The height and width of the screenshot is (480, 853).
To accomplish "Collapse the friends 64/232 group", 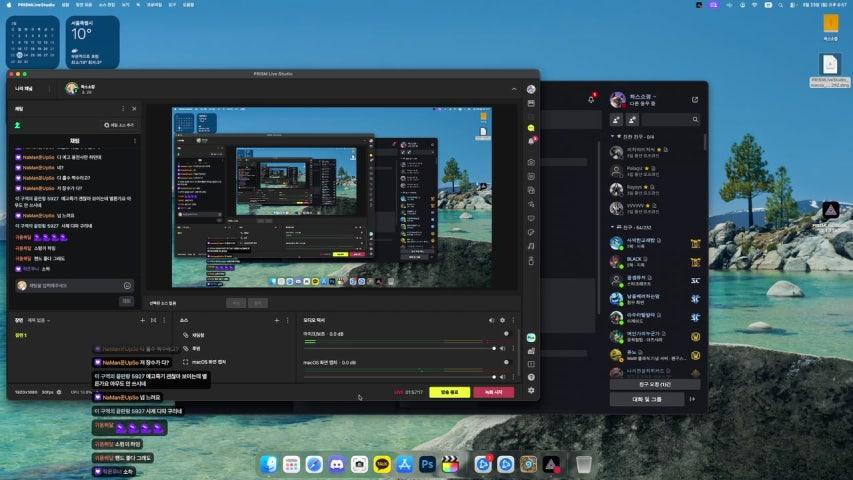I will click(x=613, y=227).
